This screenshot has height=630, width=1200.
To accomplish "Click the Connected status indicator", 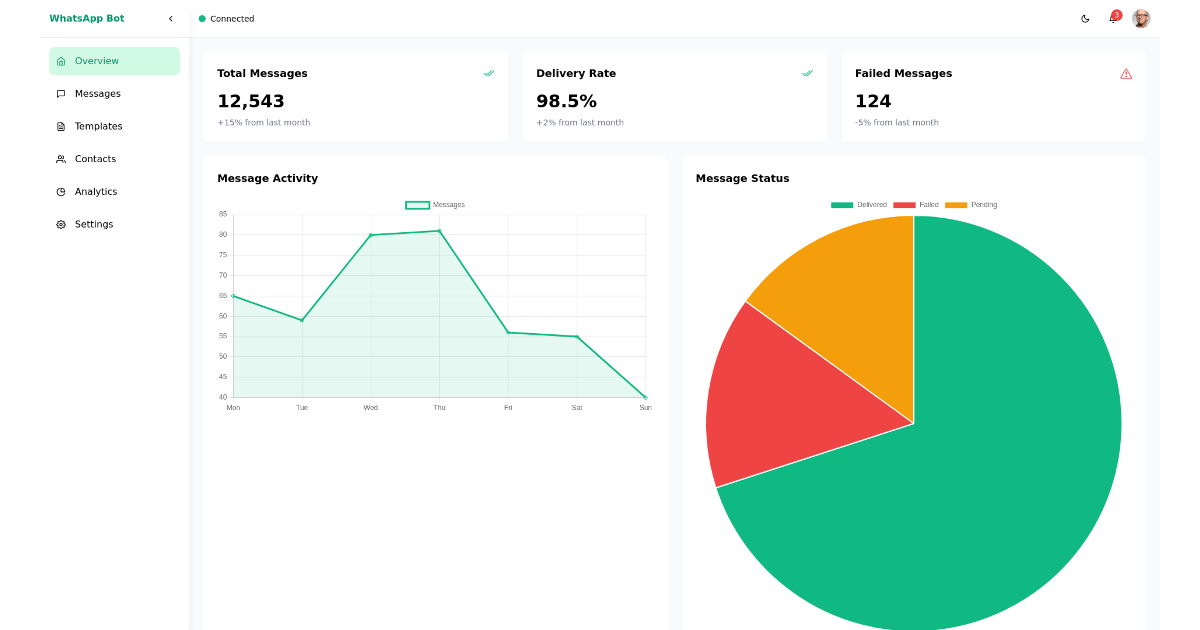I will pos(226,18).
